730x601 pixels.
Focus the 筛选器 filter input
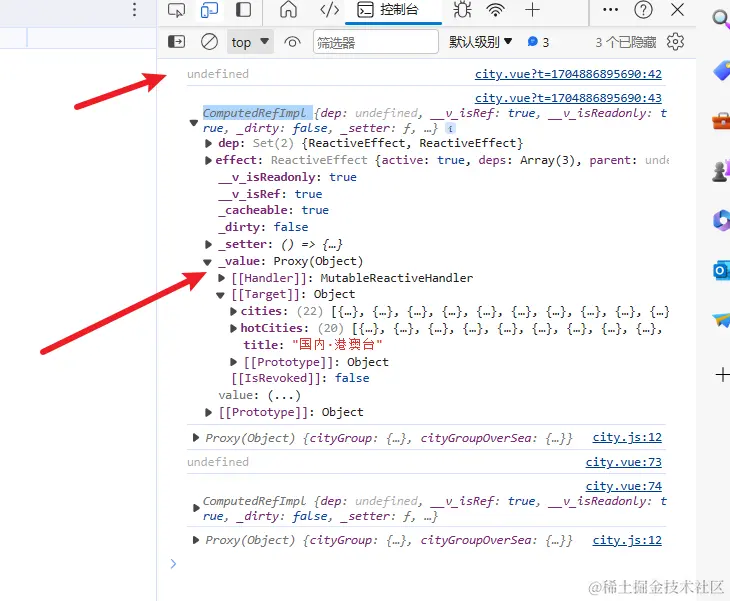(376, 42)
